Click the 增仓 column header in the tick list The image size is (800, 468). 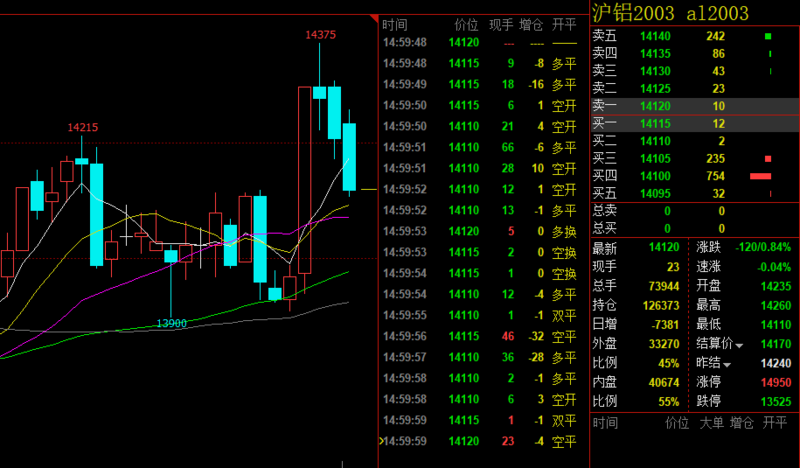coord(531,24)
